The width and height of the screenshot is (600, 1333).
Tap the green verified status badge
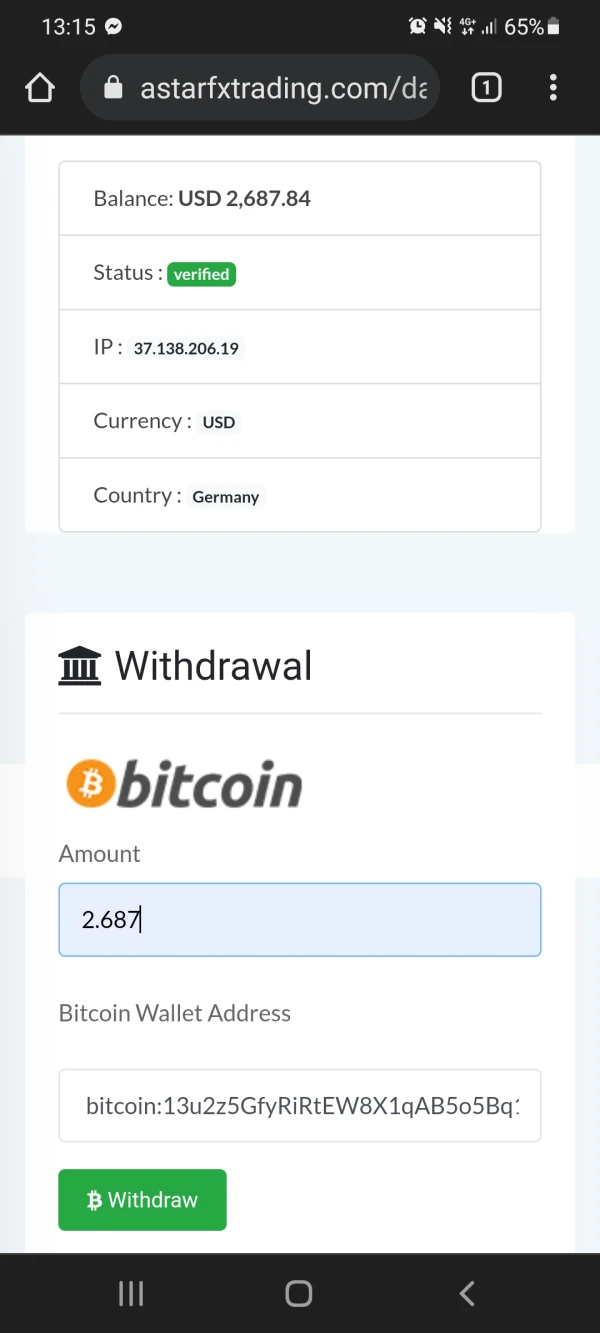201,274
